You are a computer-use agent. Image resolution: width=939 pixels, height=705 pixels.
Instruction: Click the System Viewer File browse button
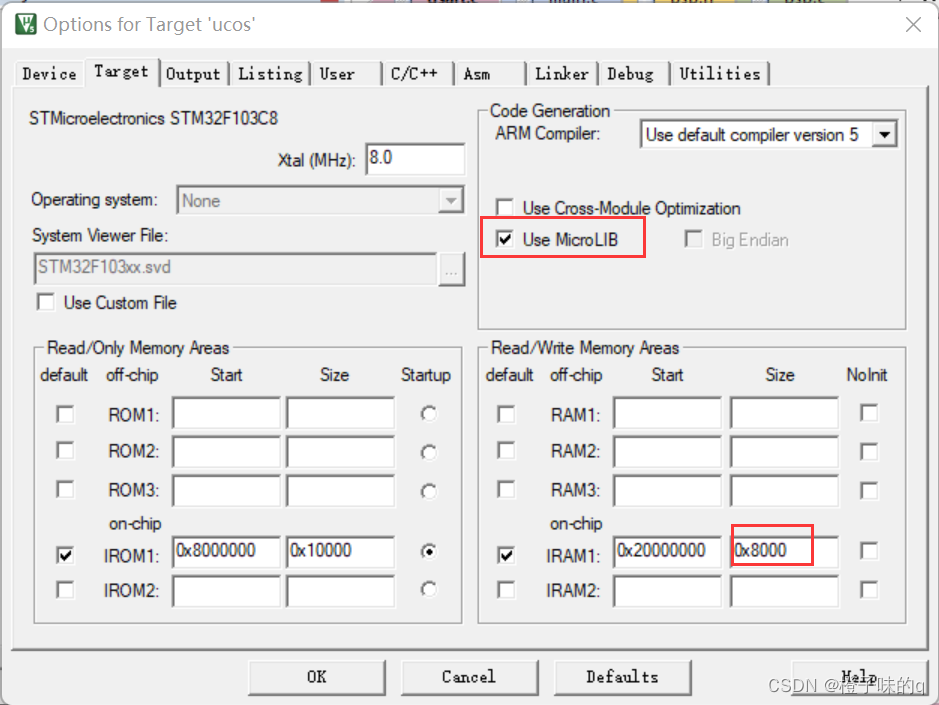pos(452,270)
